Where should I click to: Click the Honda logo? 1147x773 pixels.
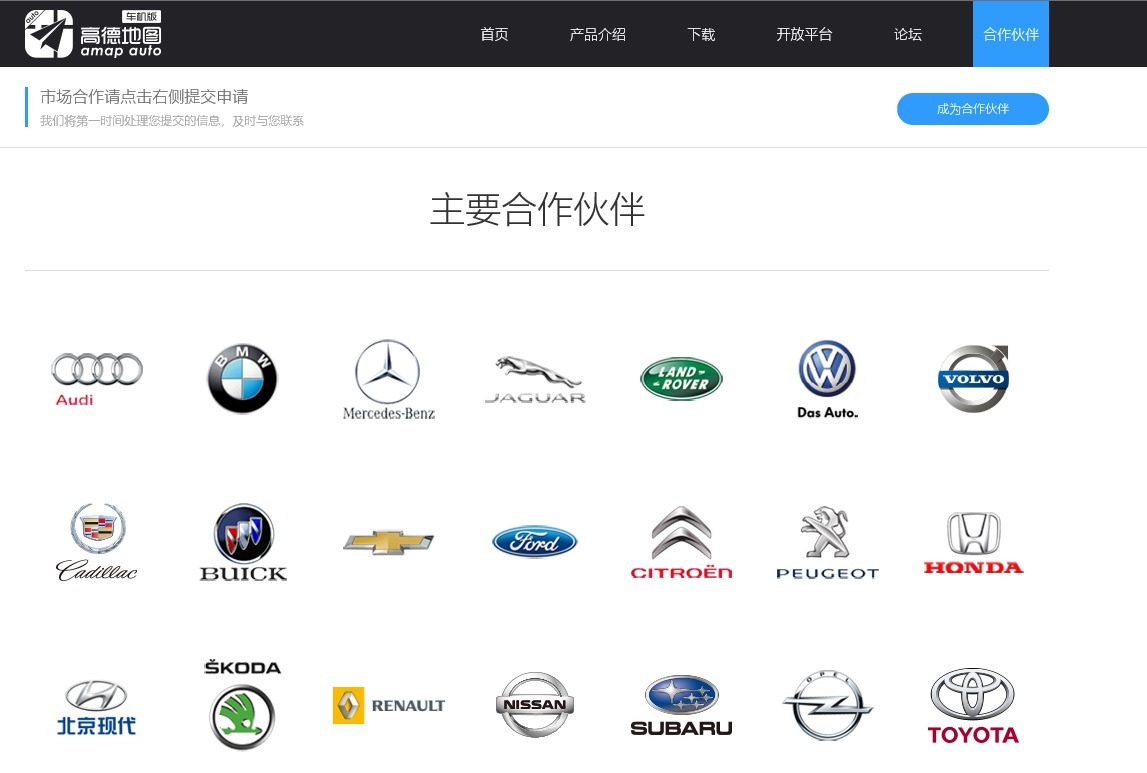coord(974,543)
